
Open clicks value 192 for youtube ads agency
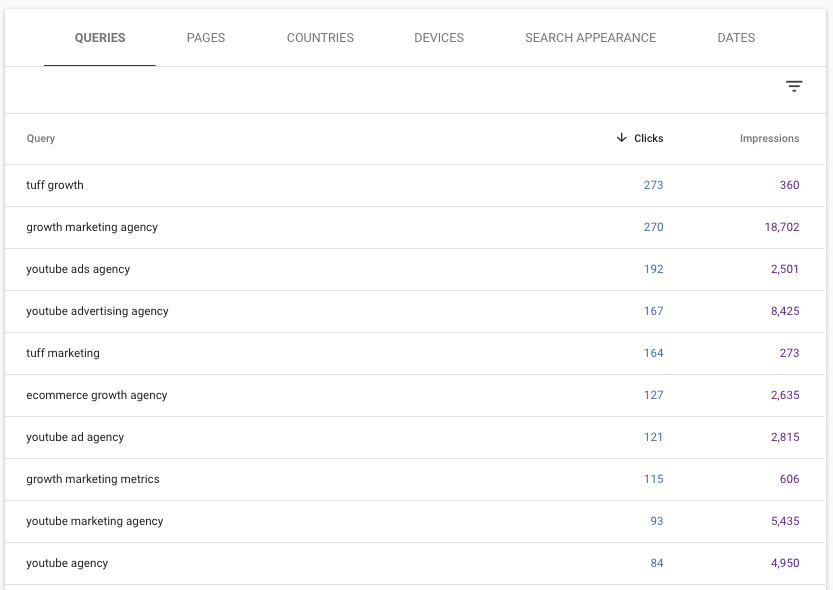coord(653,269)
